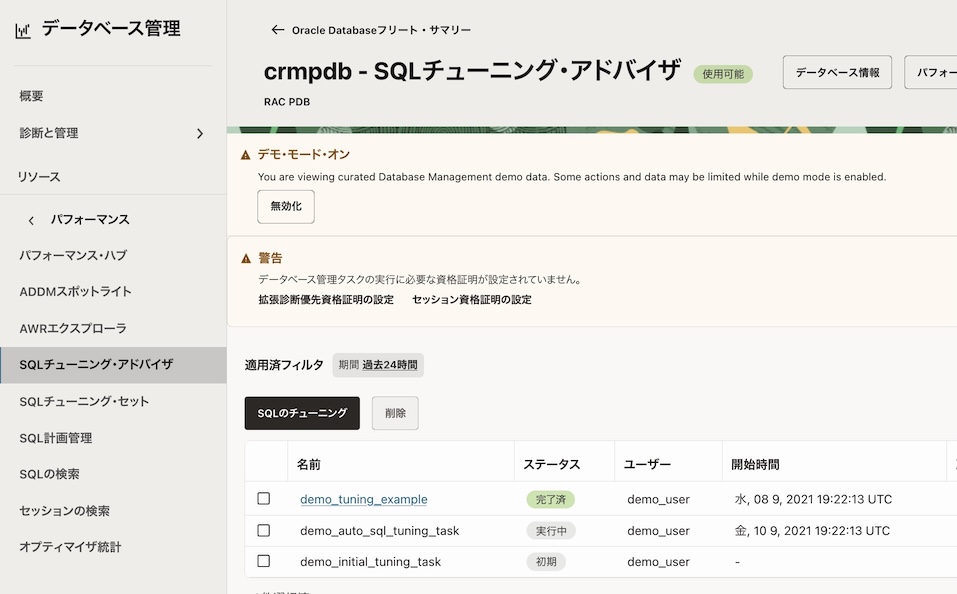Click the 実行中 status badge
Viewport: 957px width, 594px height.
(551, 531)
